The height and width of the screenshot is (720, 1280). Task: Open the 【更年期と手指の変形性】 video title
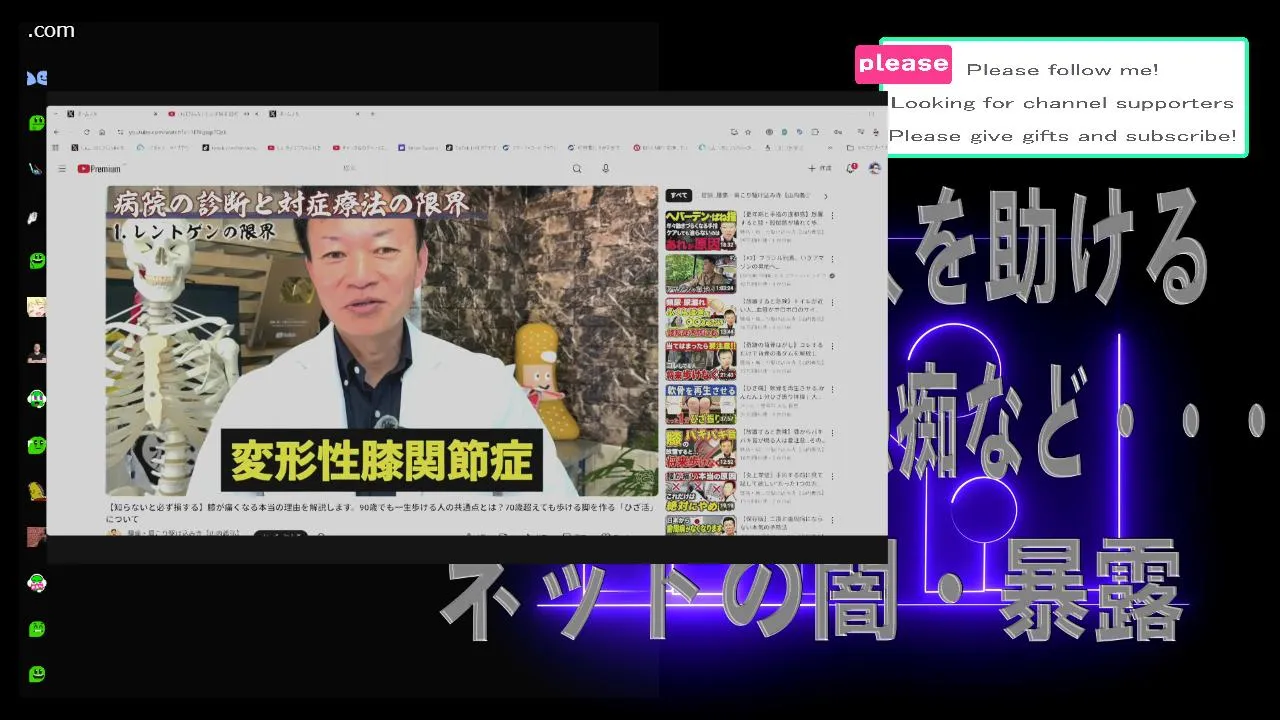tap(783, 218)
